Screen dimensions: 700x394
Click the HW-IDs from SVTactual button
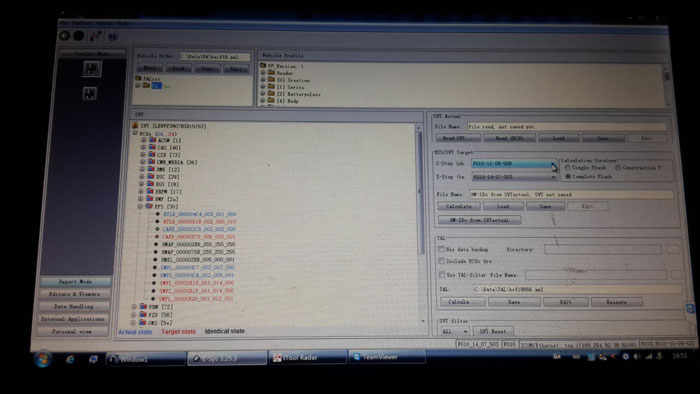coord(479,220)
